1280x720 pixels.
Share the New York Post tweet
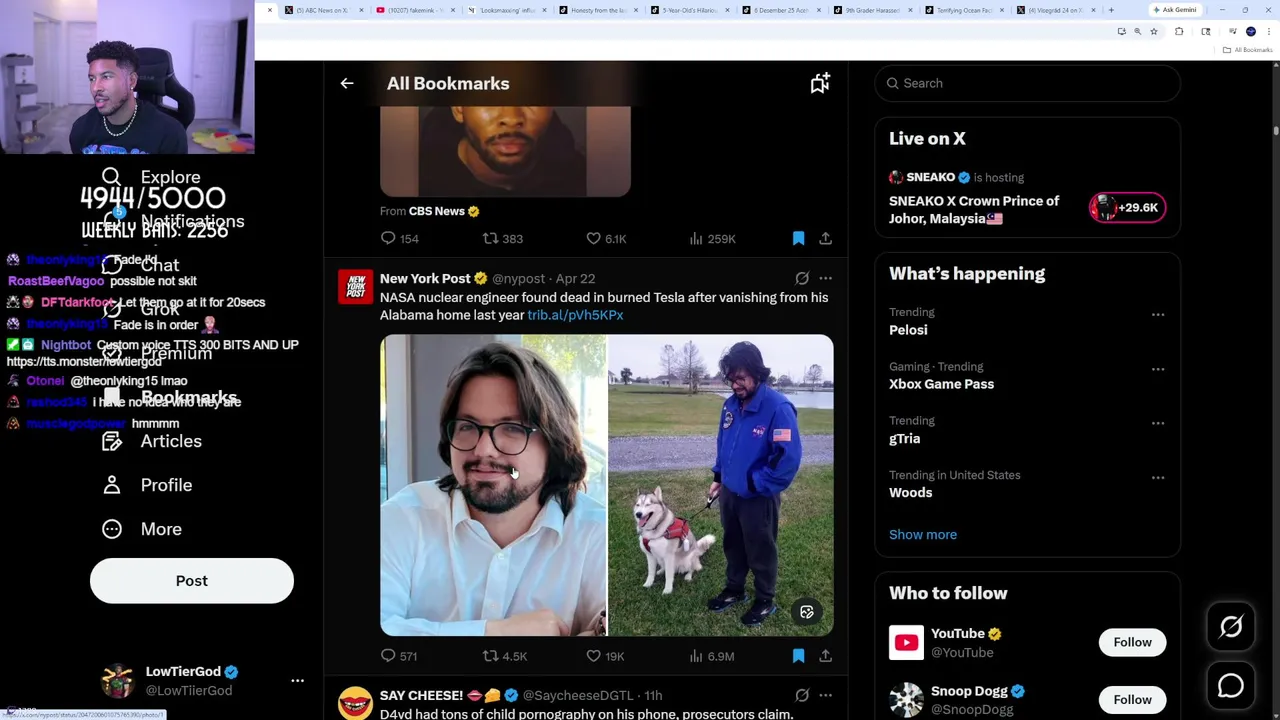[825, 656]
